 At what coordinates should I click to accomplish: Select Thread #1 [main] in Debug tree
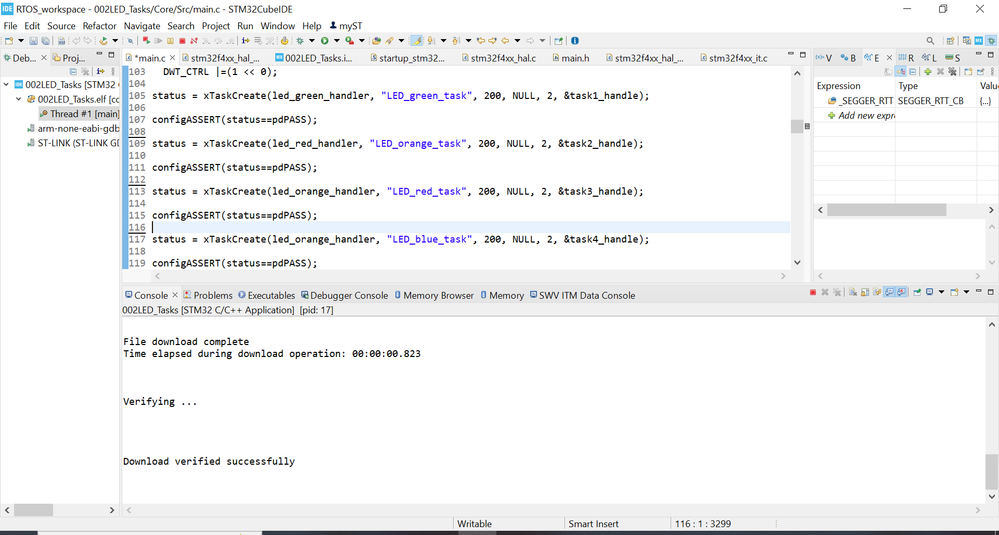(79, 114)
